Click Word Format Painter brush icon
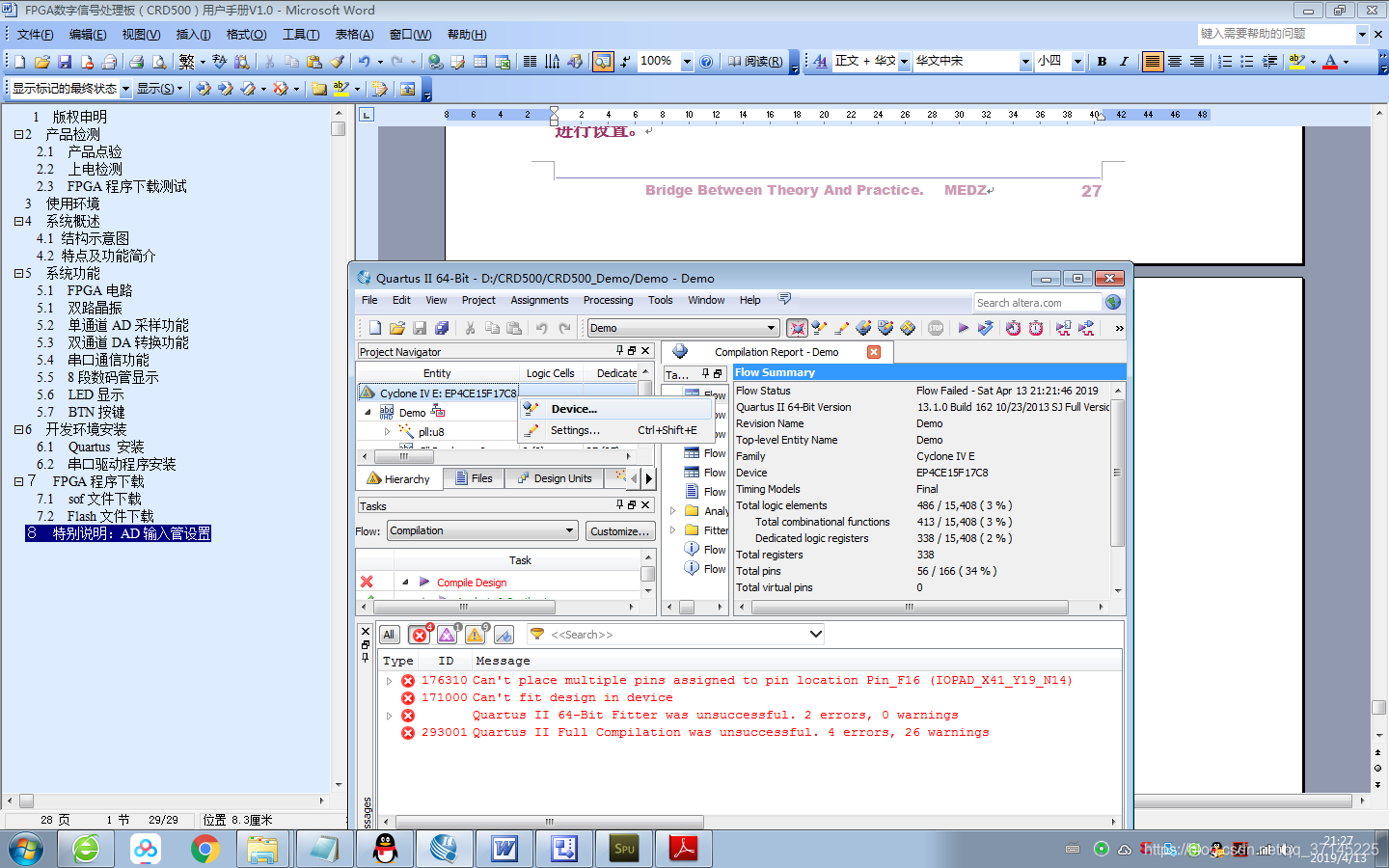 coord(337,61)
